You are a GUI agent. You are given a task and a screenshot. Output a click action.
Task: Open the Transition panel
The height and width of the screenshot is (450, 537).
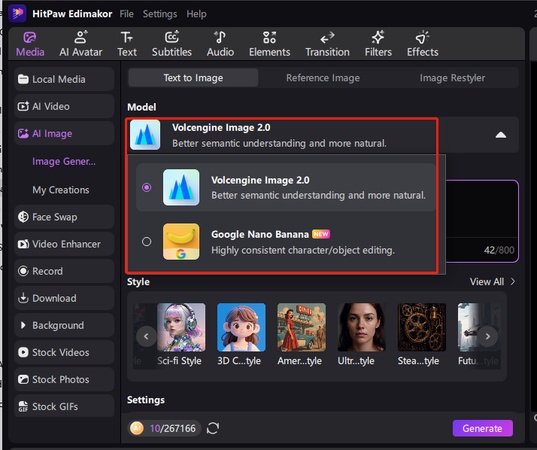(x=327, y=44)
